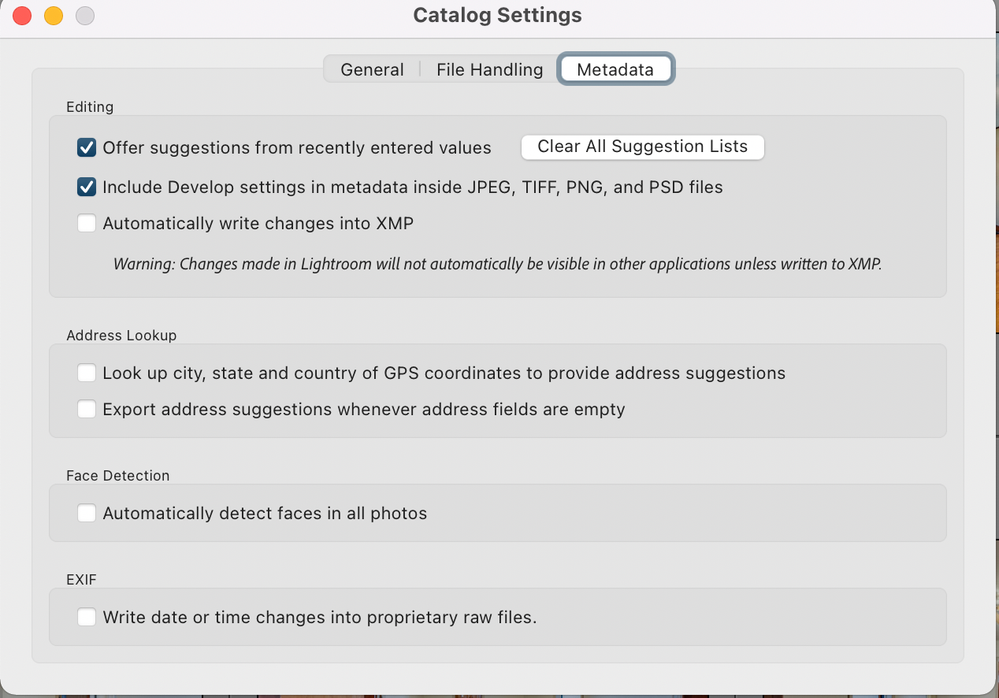Screen dimensions: 999x698
Task: Select the Metadata tab
Action: pos(615,70)
